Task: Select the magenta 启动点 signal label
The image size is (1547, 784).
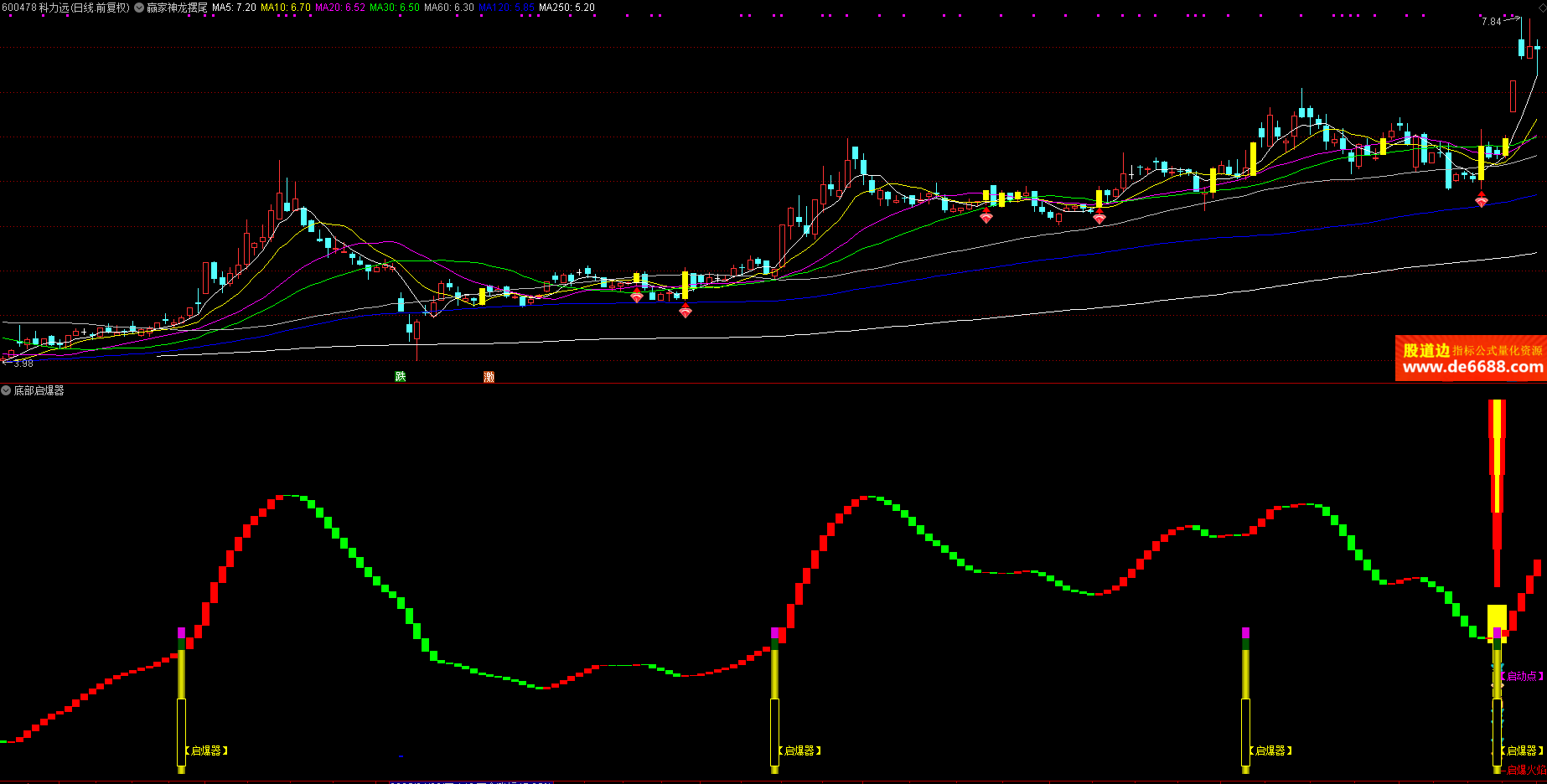Action: (x=1521, y=676)
